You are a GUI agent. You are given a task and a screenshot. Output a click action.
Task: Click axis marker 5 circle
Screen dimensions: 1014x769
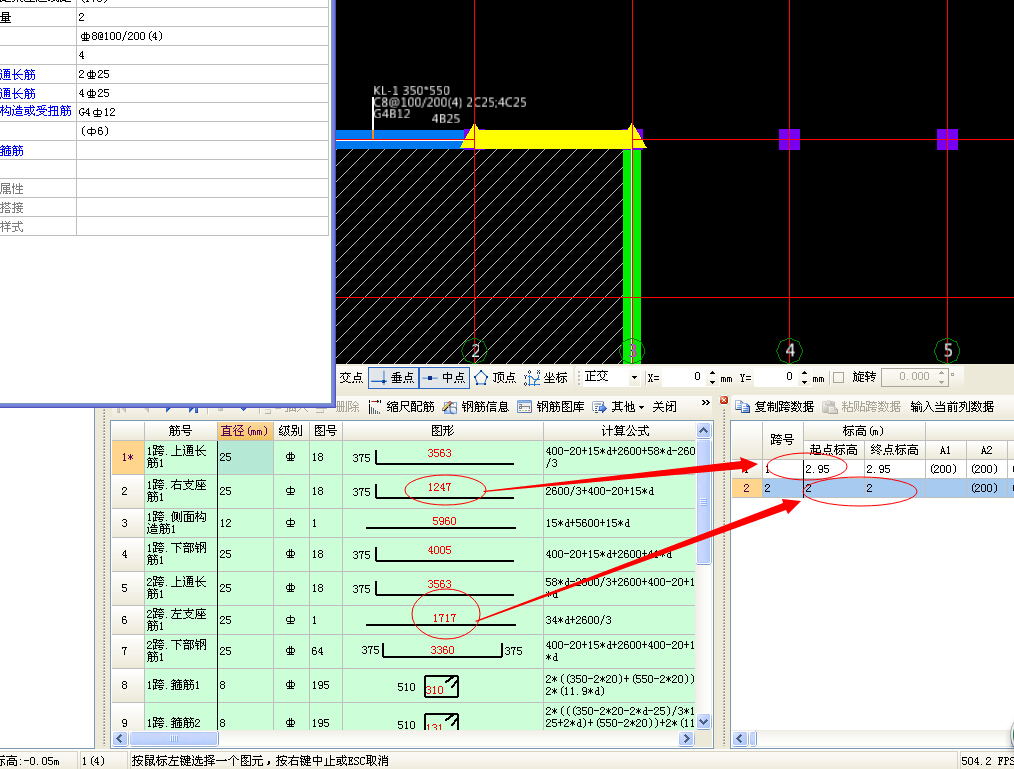coord(947,351)
